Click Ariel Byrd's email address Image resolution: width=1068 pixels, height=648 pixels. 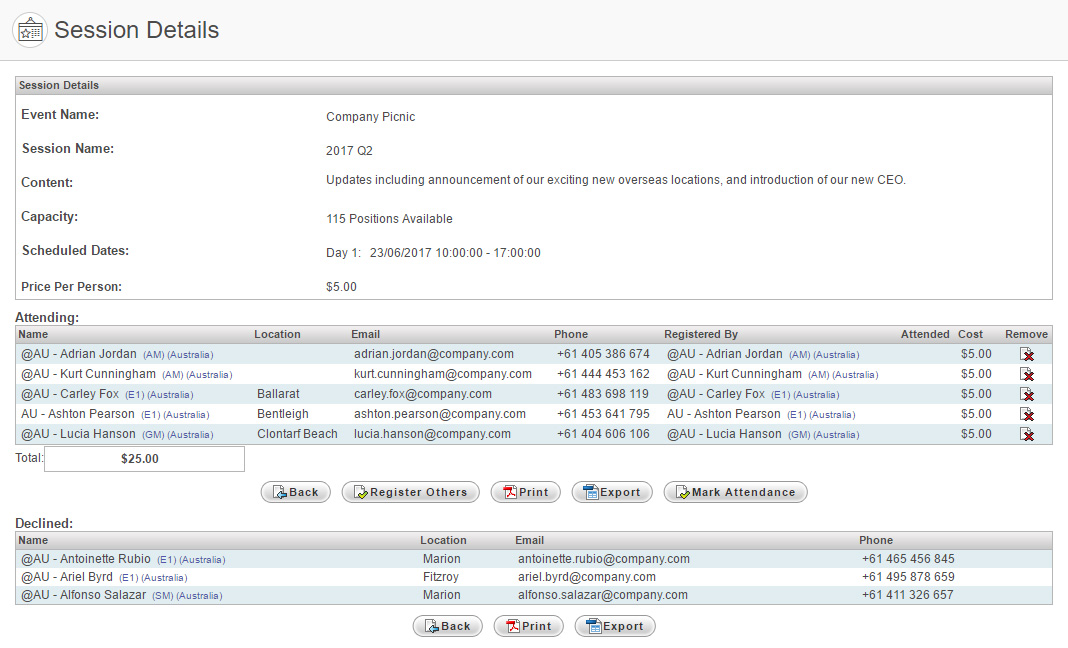point(587,577)
